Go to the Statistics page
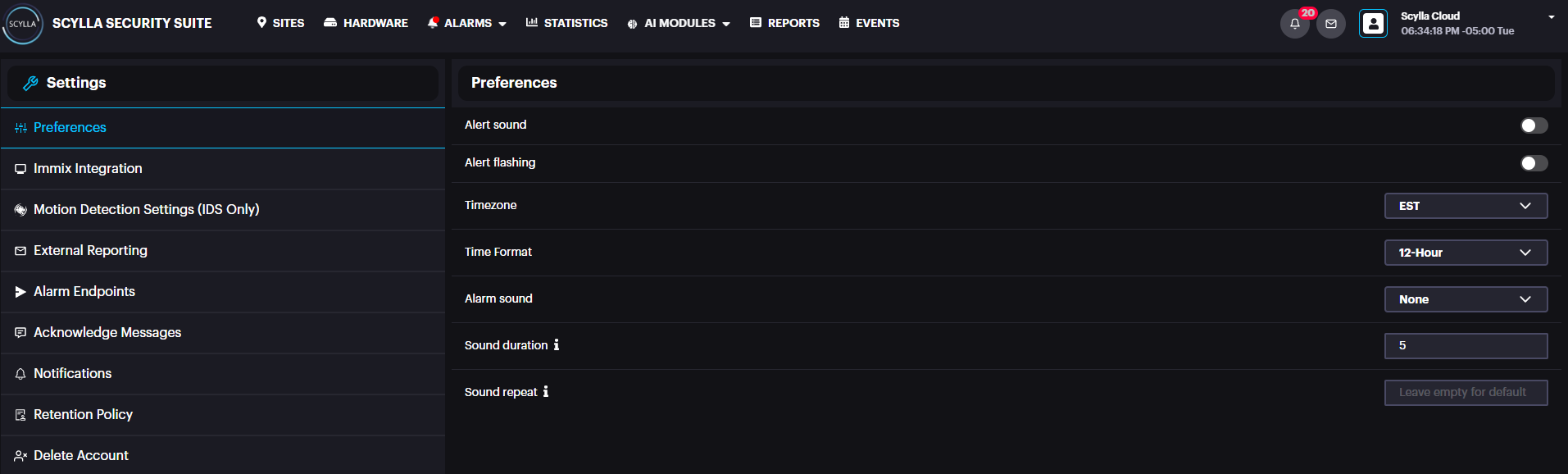Screen dimensions: 1568x474 coord(567,24)
